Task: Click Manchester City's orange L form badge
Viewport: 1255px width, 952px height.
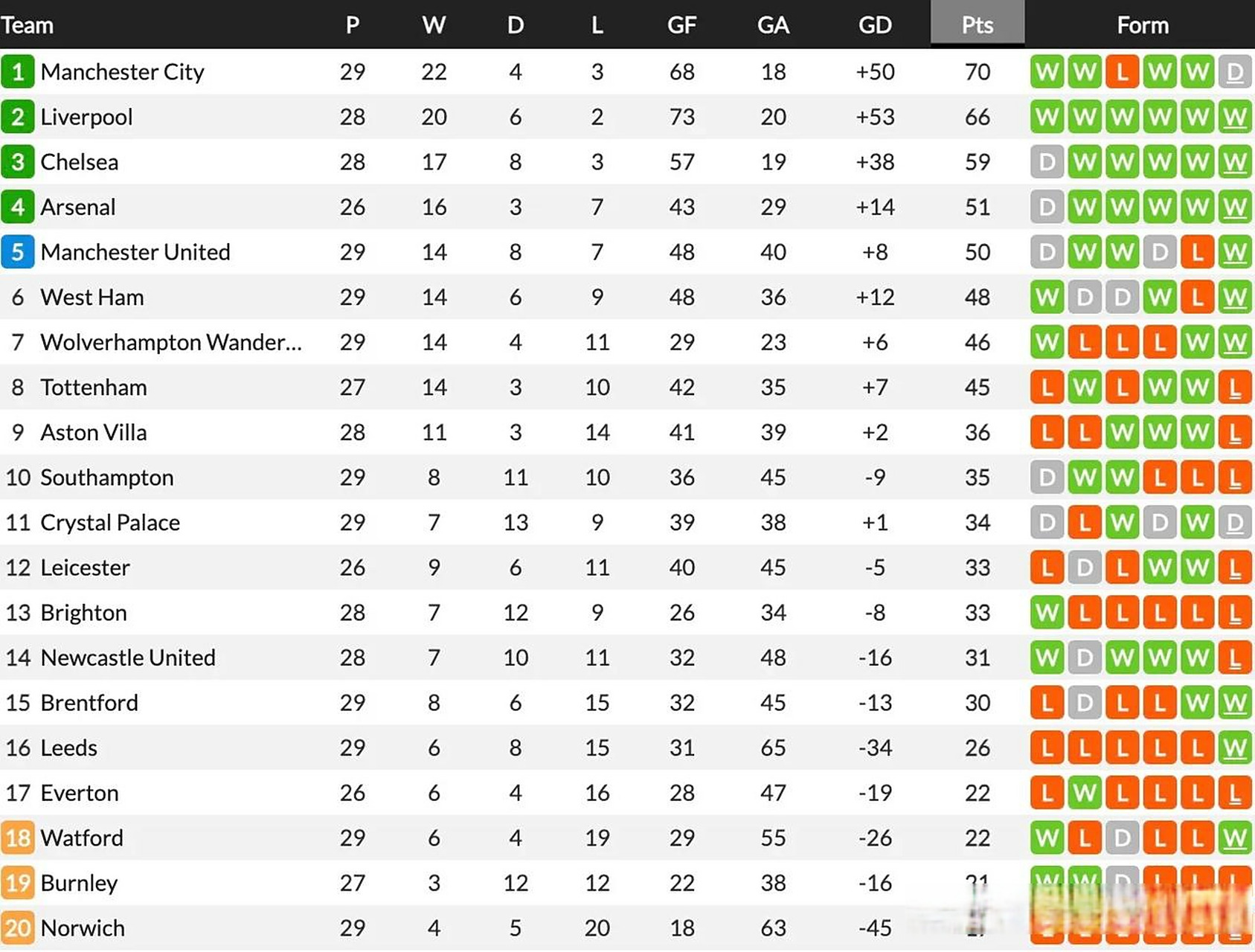Action: pos(1122,72)
